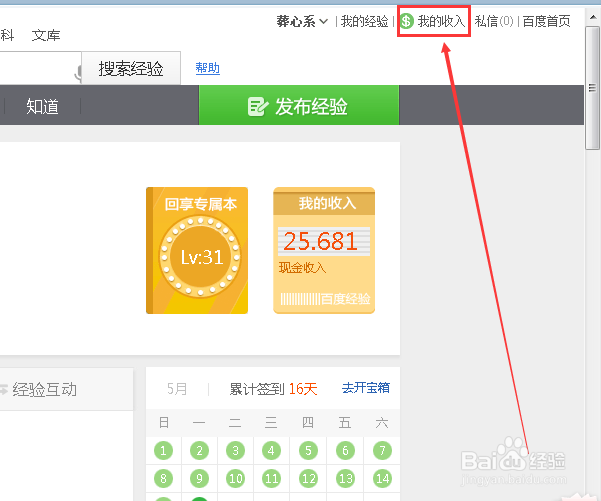The height and width of the screenshot is (501, 601).
Task: Open the 我的收入 25.681 income card
Action: 324,250
